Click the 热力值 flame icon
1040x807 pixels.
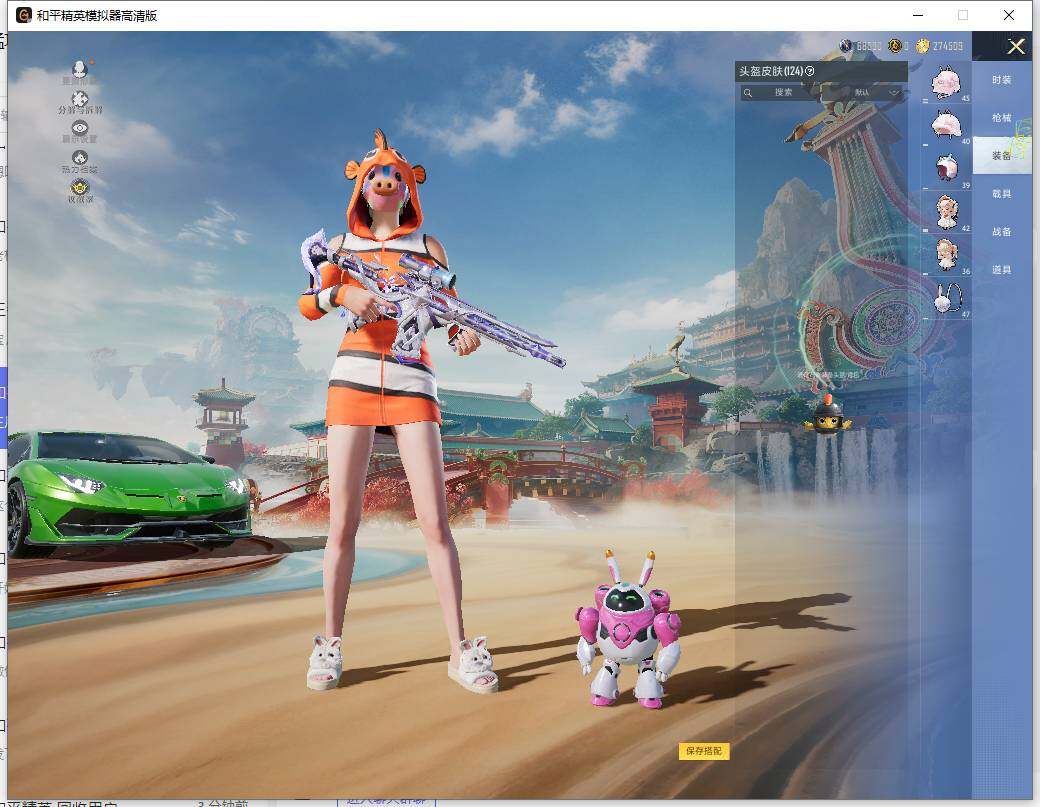[x=80, y=158]
